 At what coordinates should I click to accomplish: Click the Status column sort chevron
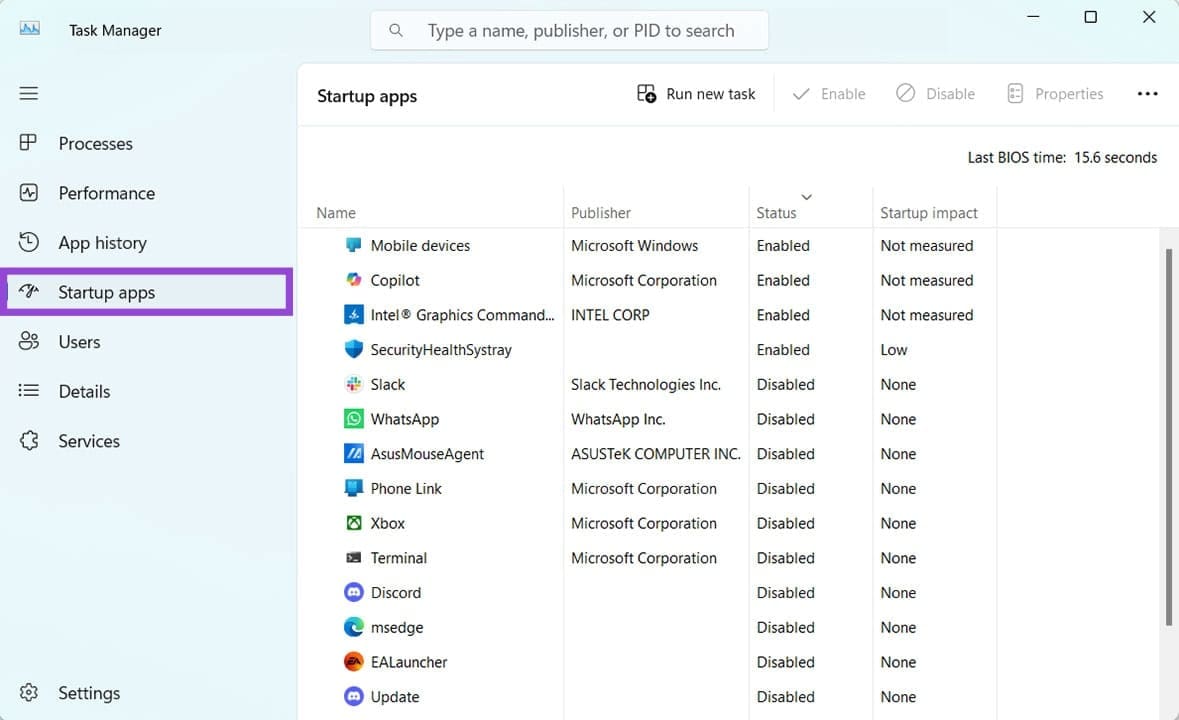(x=807, y=197)
